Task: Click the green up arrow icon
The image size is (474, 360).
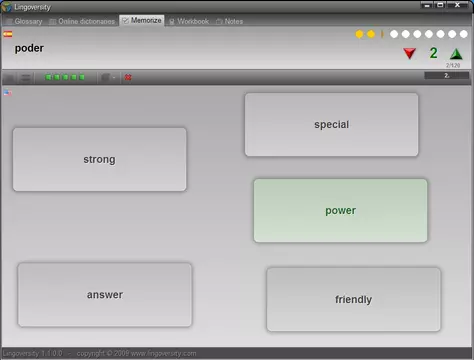Action: 456,54
